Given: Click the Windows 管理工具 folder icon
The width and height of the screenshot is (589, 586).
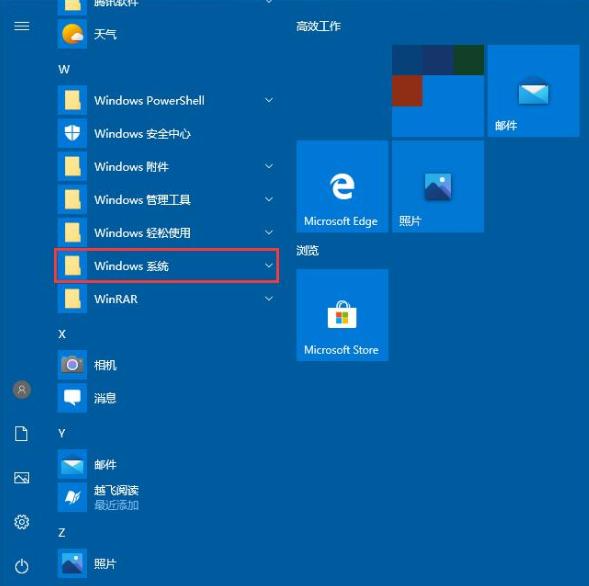Looking at the screenshot, I should [72, 199].
